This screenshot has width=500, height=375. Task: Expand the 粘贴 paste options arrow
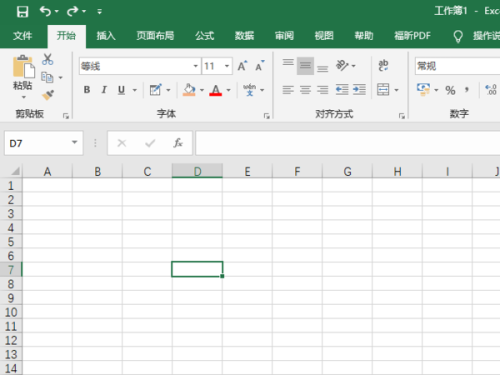pos(23,97)
